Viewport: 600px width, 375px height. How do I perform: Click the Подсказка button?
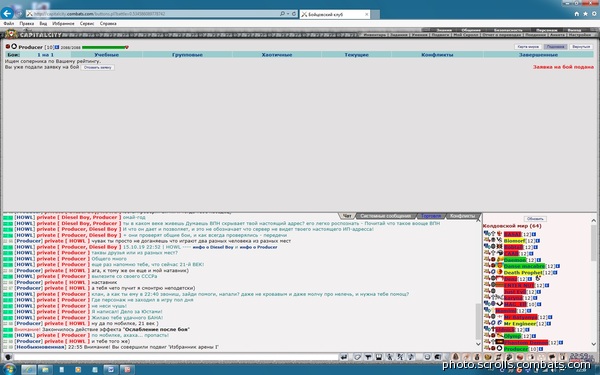(x=555, y=47)
